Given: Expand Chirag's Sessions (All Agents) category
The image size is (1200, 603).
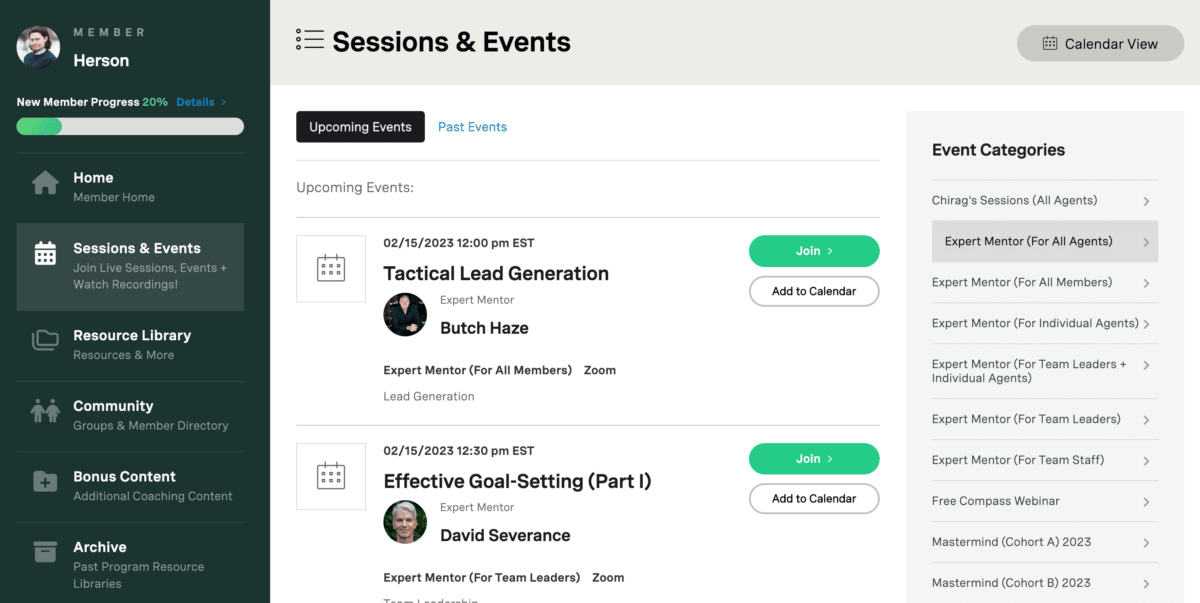Looking at the screenshot, I should point(1044,200).
